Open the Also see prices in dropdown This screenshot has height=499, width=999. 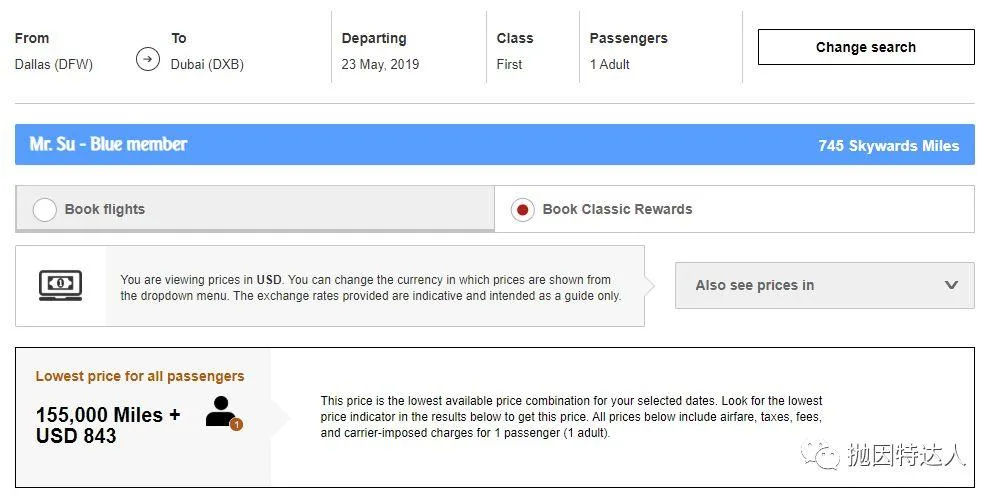click(x=824, y=286)
